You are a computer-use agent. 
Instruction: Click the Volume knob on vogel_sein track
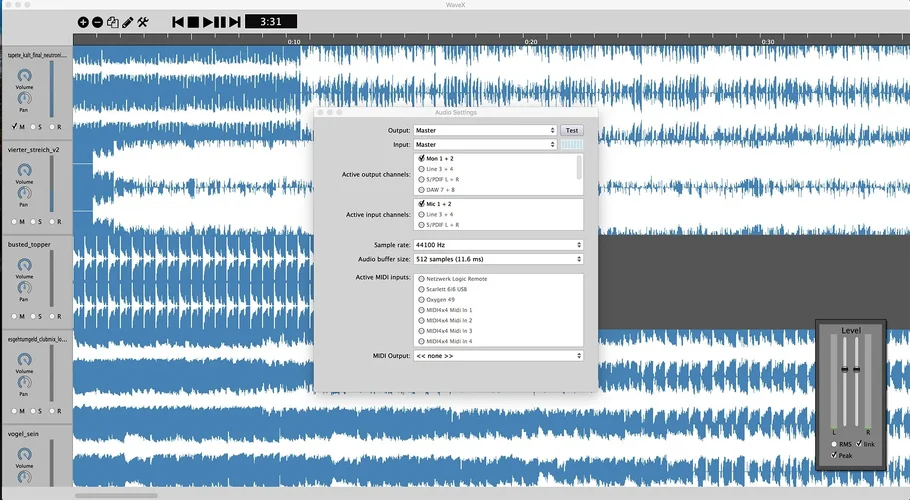[x=24, y=454]
